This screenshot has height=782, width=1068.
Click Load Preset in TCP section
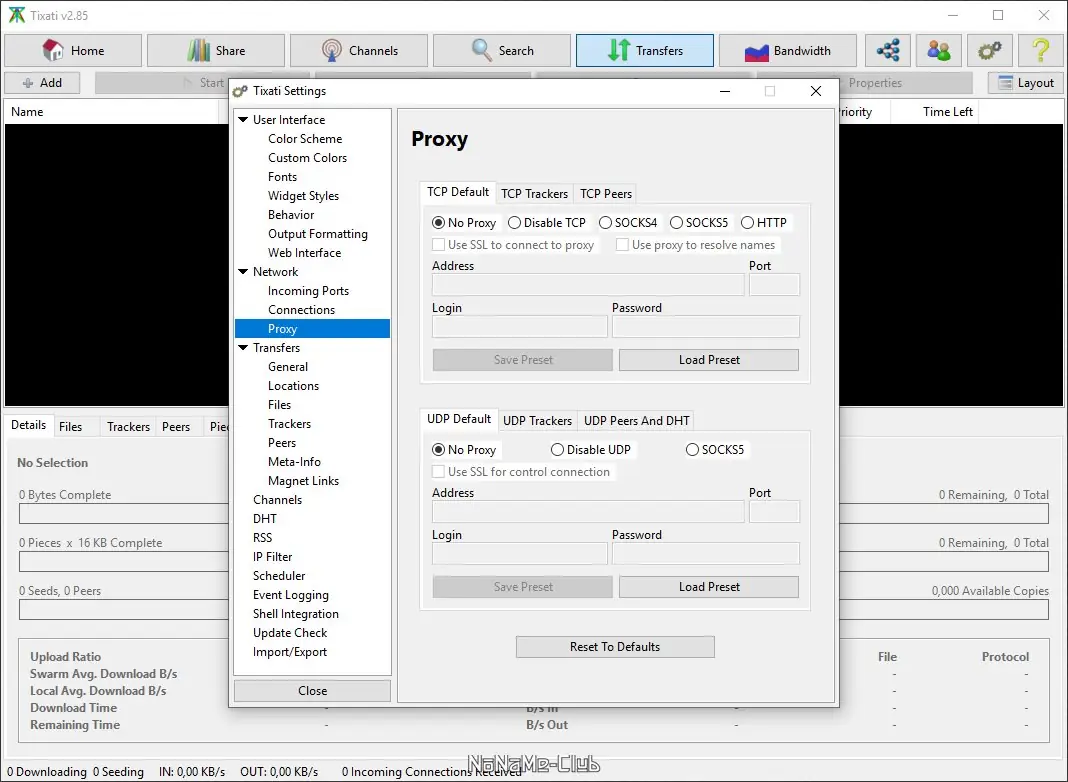pos(709,360)
